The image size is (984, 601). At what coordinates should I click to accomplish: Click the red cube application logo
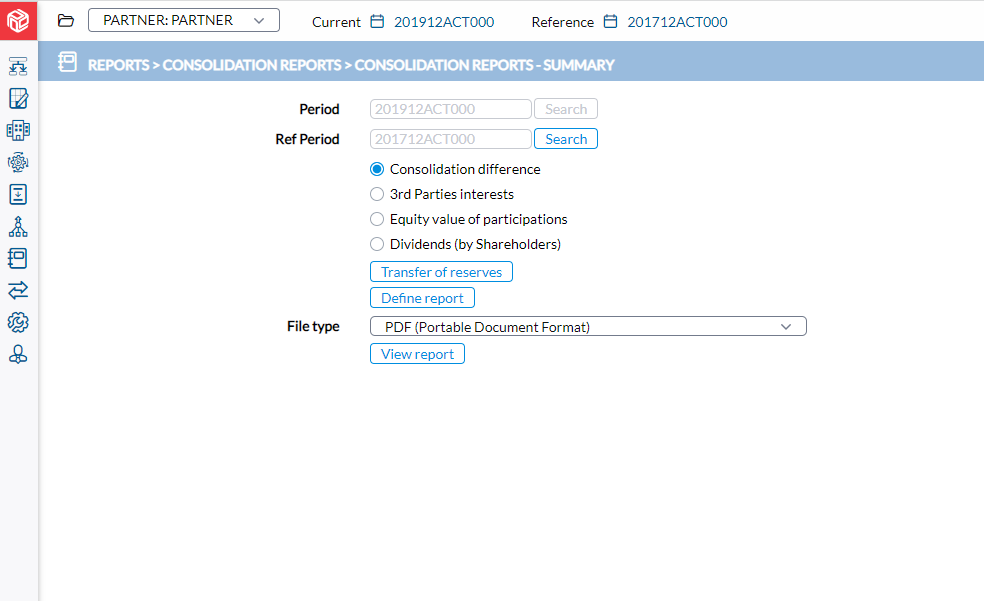tap(18, 20)
